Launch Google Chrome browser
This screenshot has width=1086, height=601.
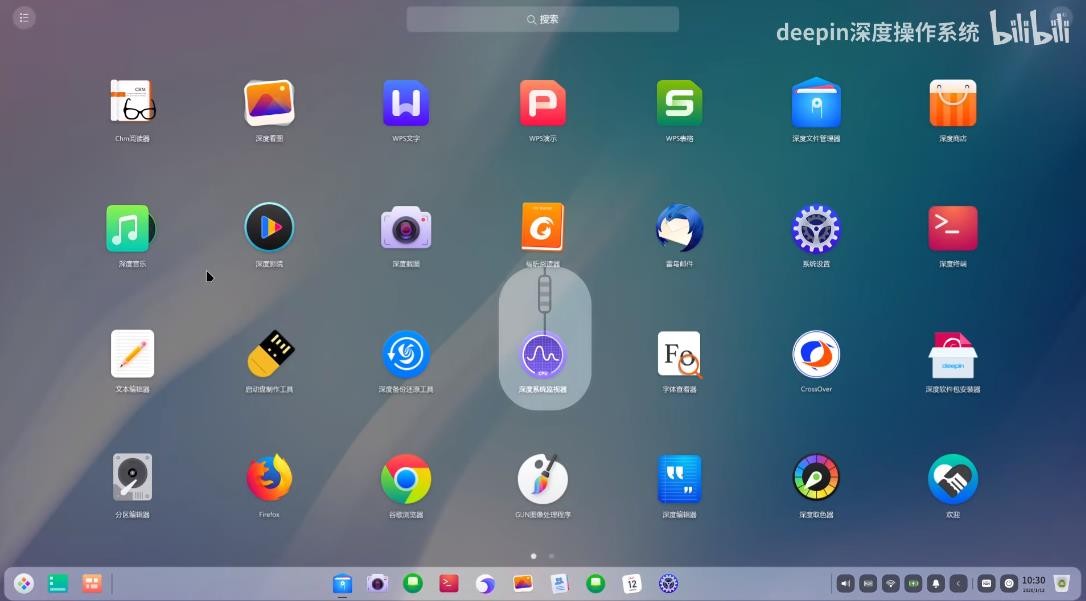[x=406, y=479]
